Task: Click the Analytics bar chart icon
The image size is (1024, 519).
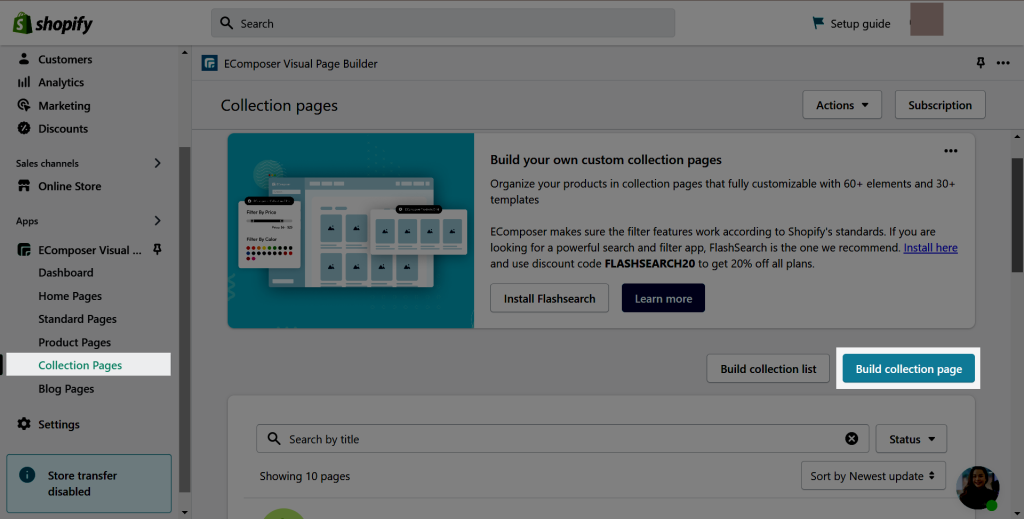Action: tap(24, 82)
